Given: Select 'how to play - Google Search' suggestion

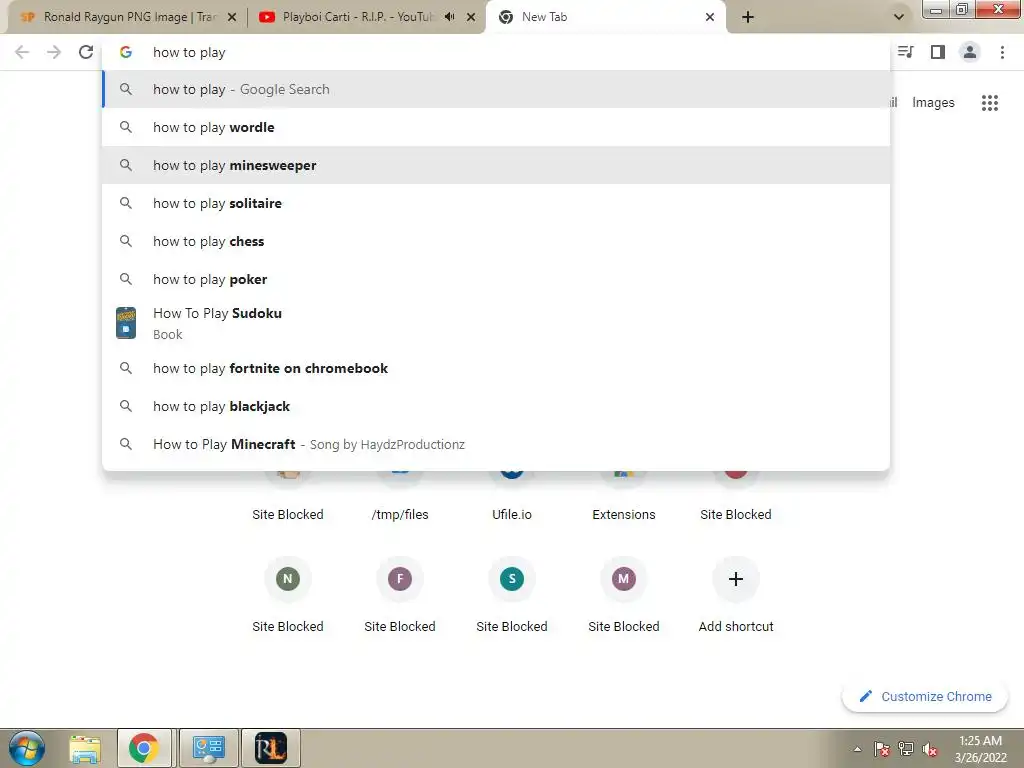Looking at the screenshot, I should (496, 89).
